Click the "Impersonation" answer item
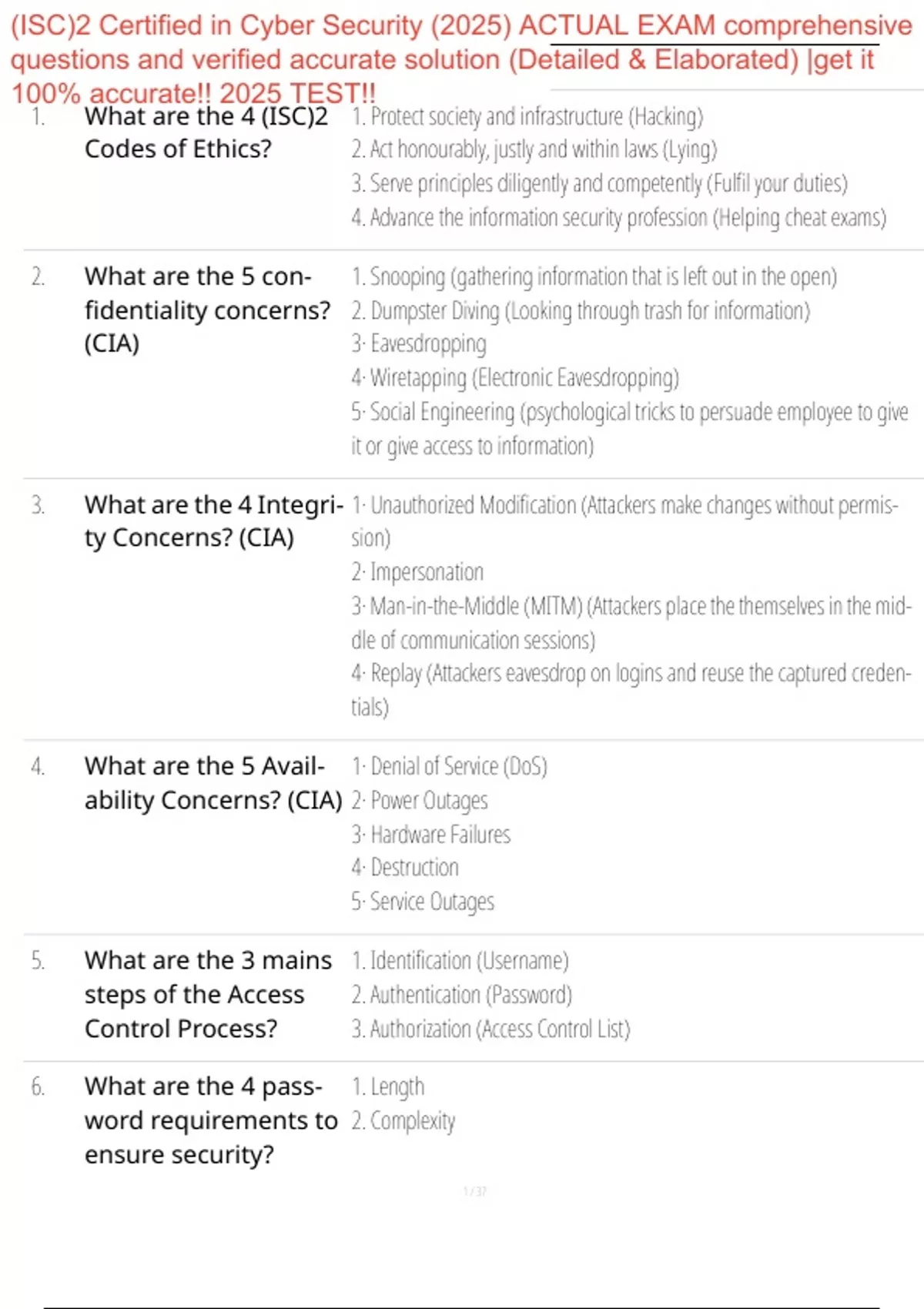 tap(418, 572)
